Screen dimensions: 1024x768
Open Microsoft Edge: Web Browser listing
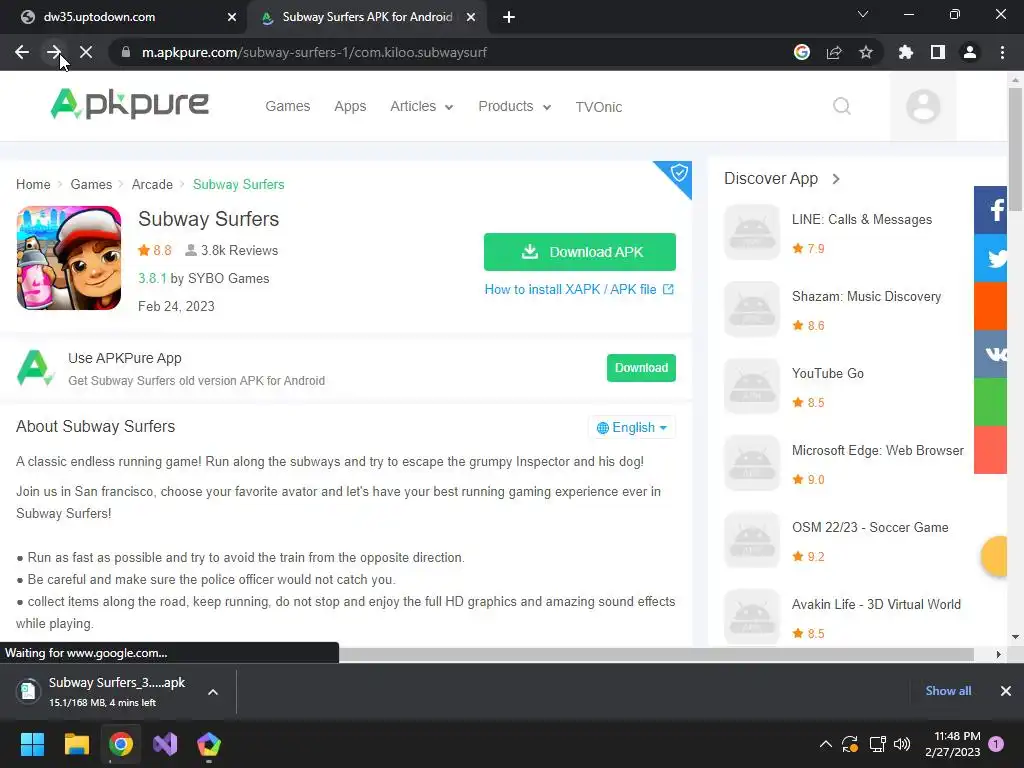click(877, 451)
